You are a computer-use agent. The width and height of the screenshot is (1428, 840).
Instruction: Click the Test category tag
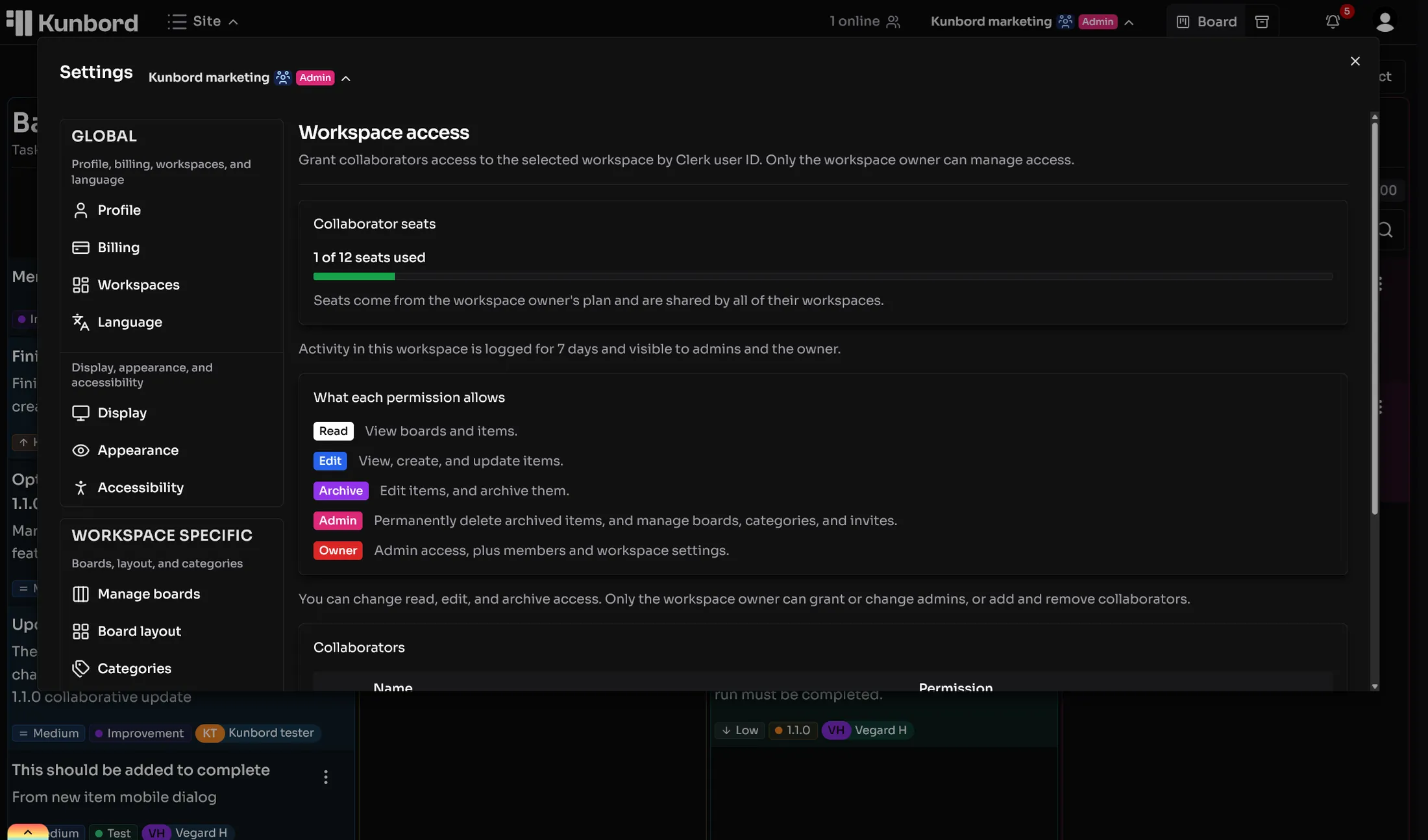113,832
